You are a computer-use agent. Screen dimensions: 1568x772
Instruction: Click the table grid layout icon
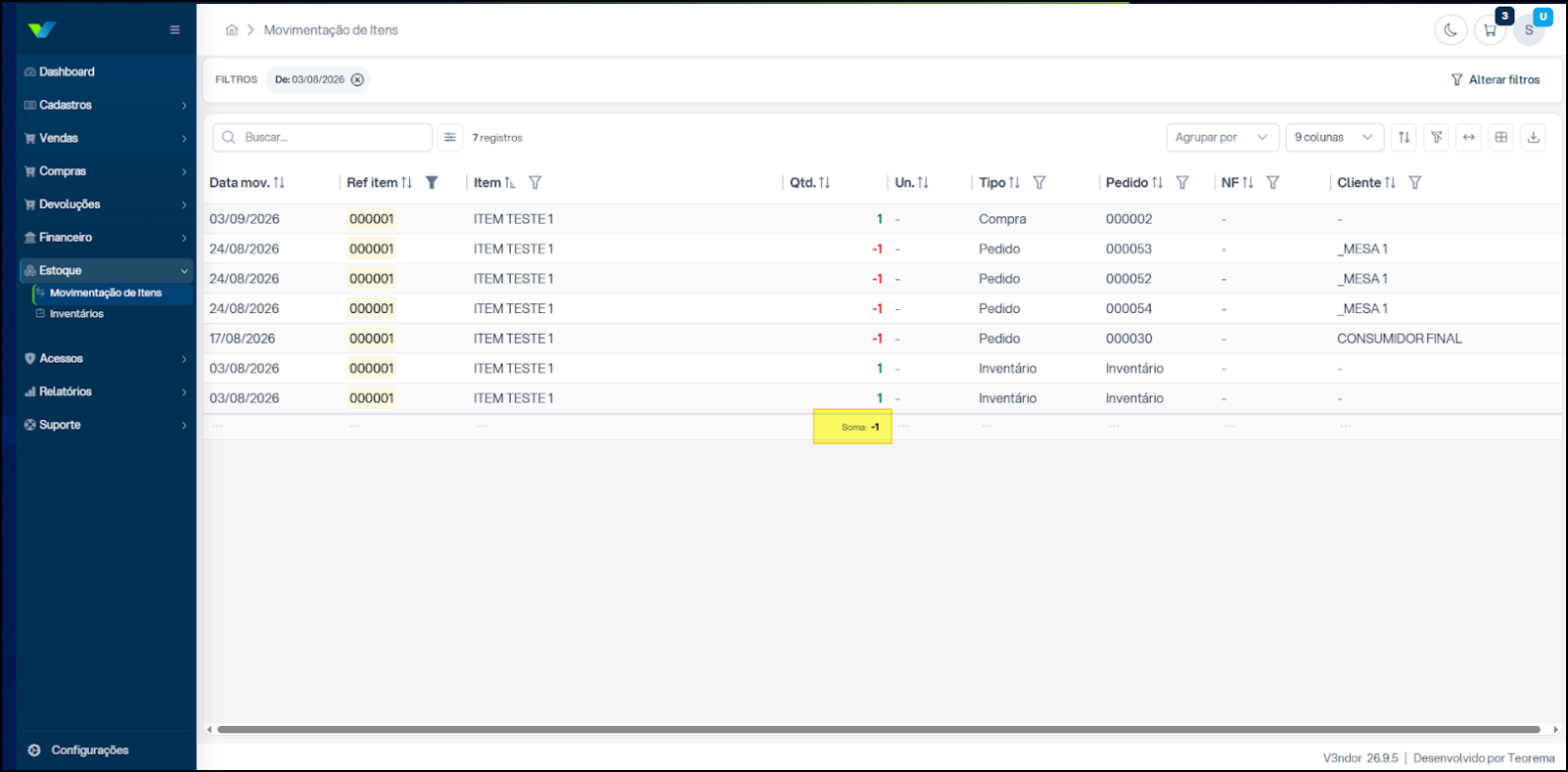1501,138
